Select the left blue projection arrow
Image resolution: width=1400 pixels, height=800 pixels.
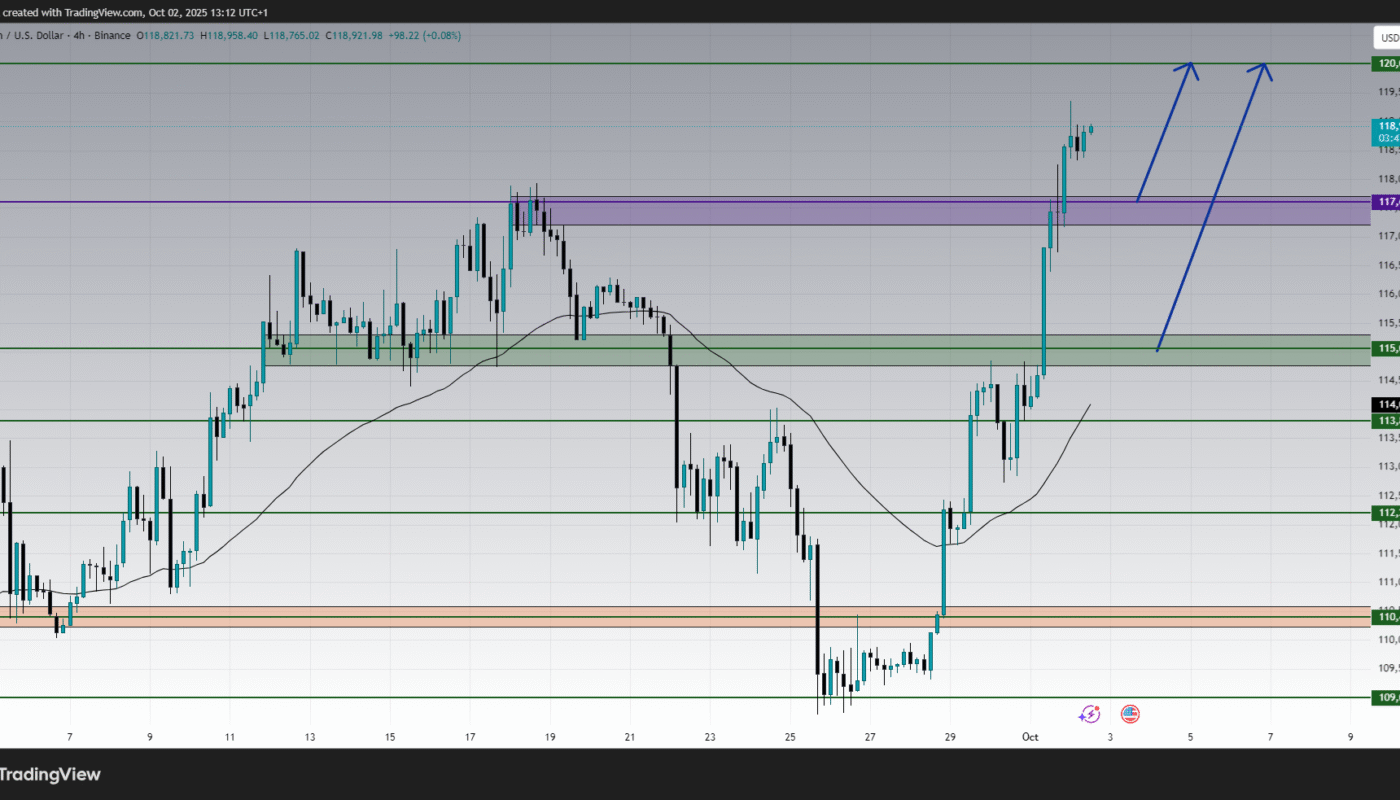click(1165, 130)
